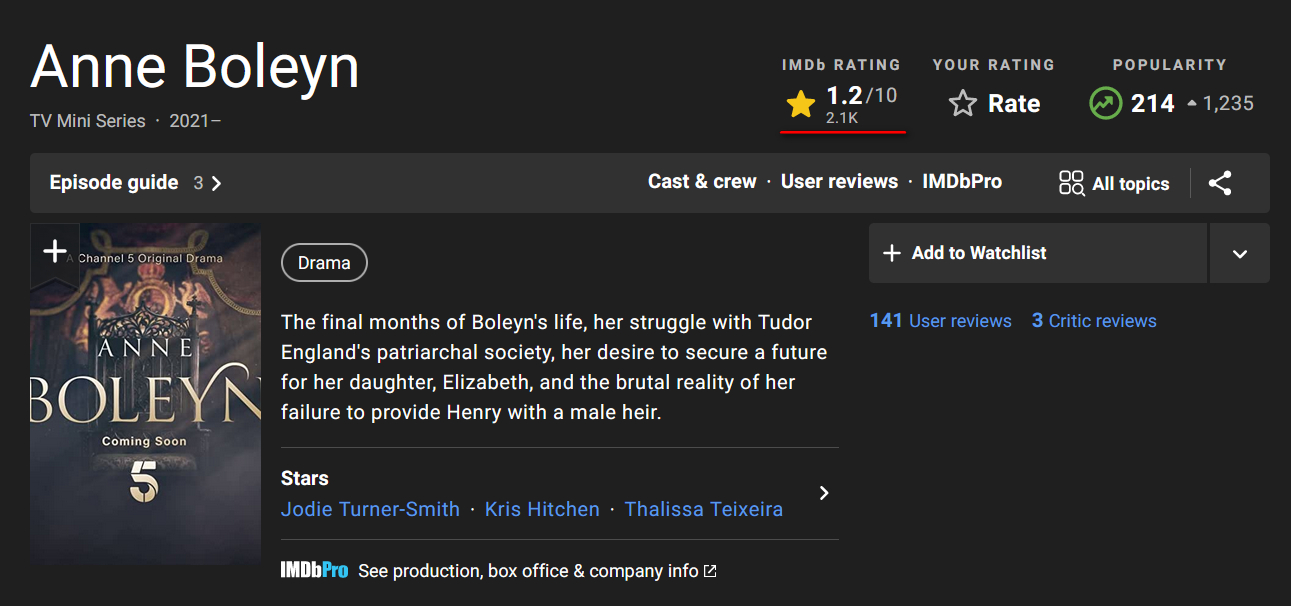
Task: Click the external link icon beside company info
Action: click(710, 571)
